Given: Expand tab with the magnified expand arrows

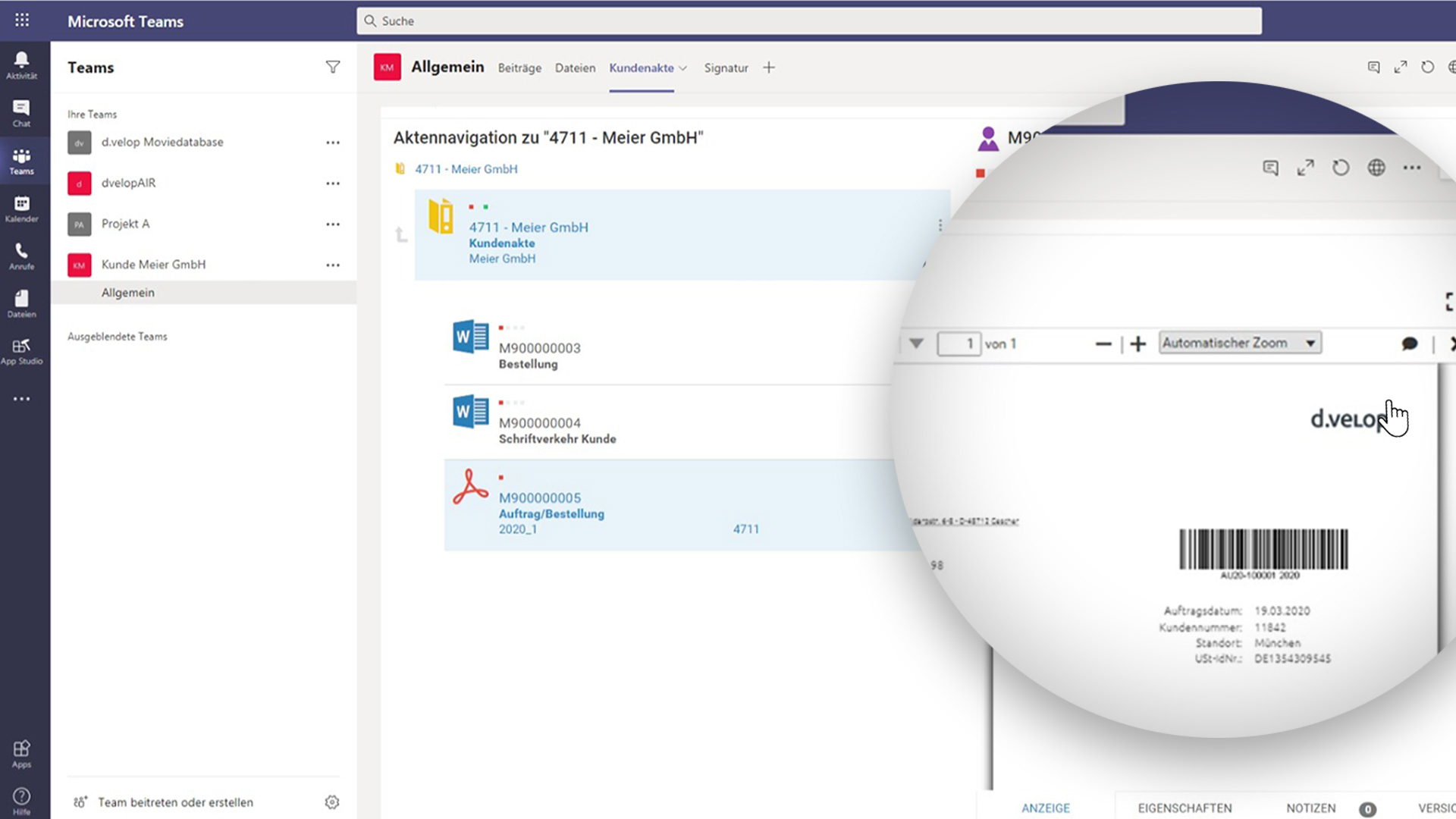Looking at the screenshot, I should point(1305,168).
